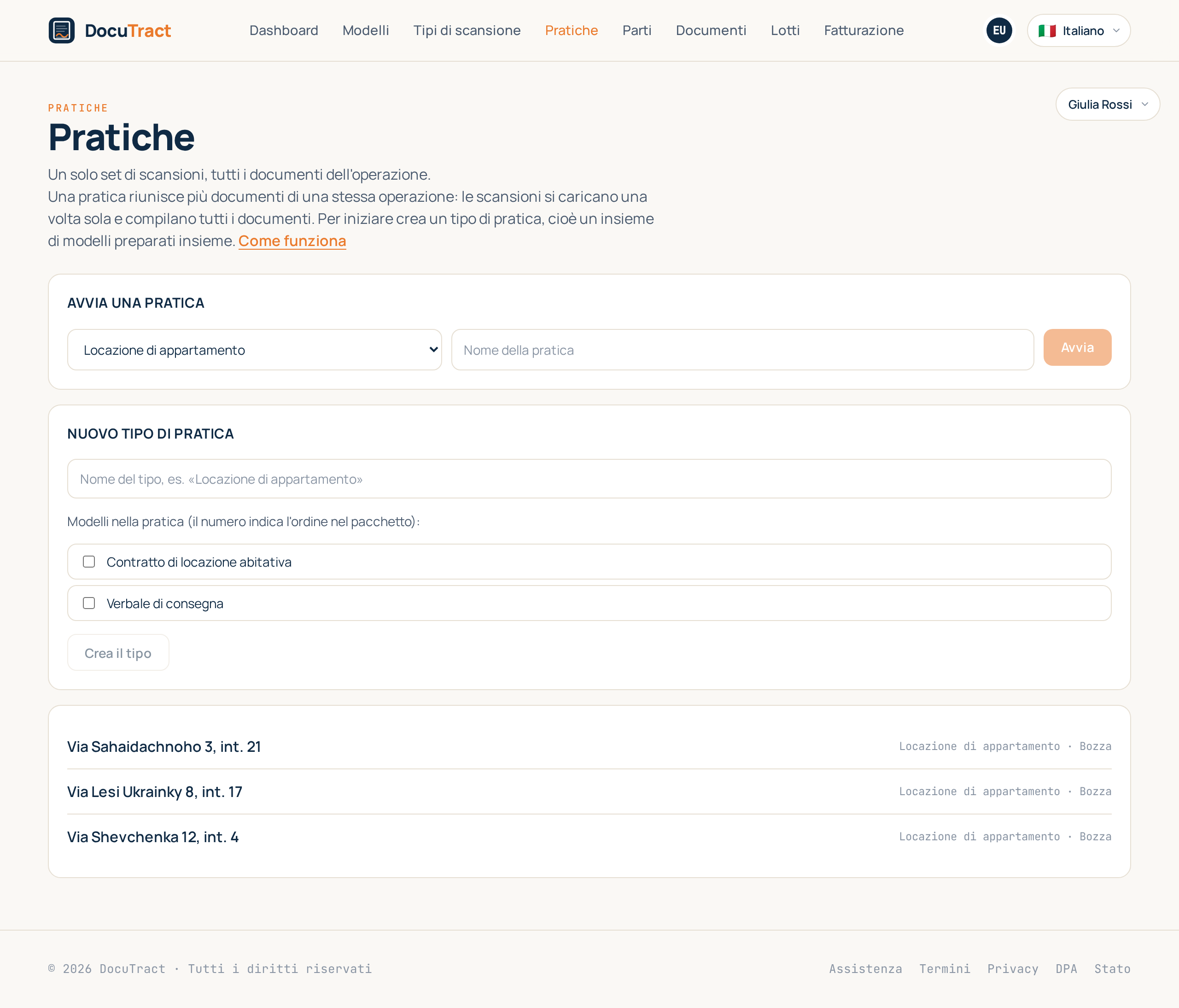Click Bozza status of Via Sahaidachnoho row
The width and height of the screenshot is (1179, 1008).
[x=1095, y=746]
